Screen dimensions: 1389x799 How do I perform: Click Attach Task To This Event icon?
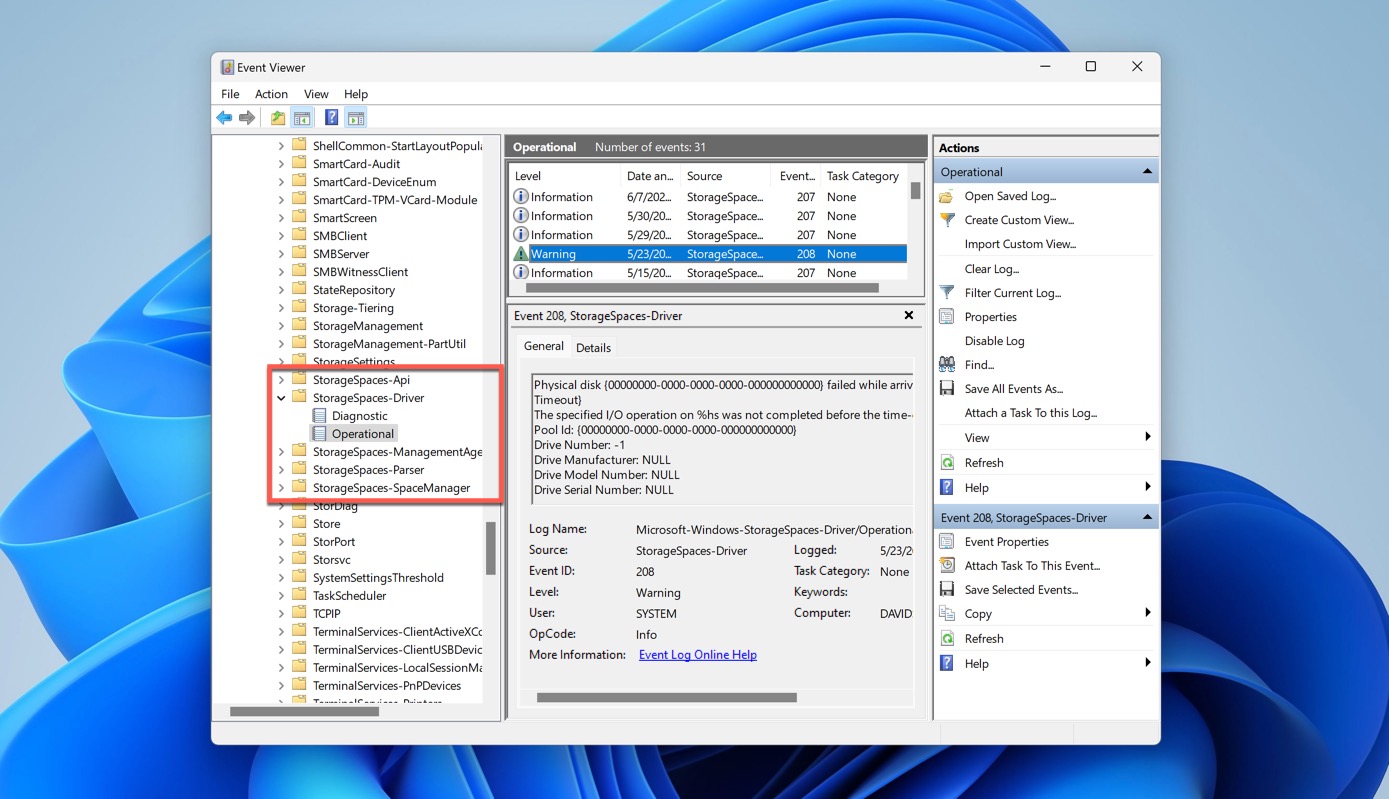pyautogui.click(x=947, y=566)
